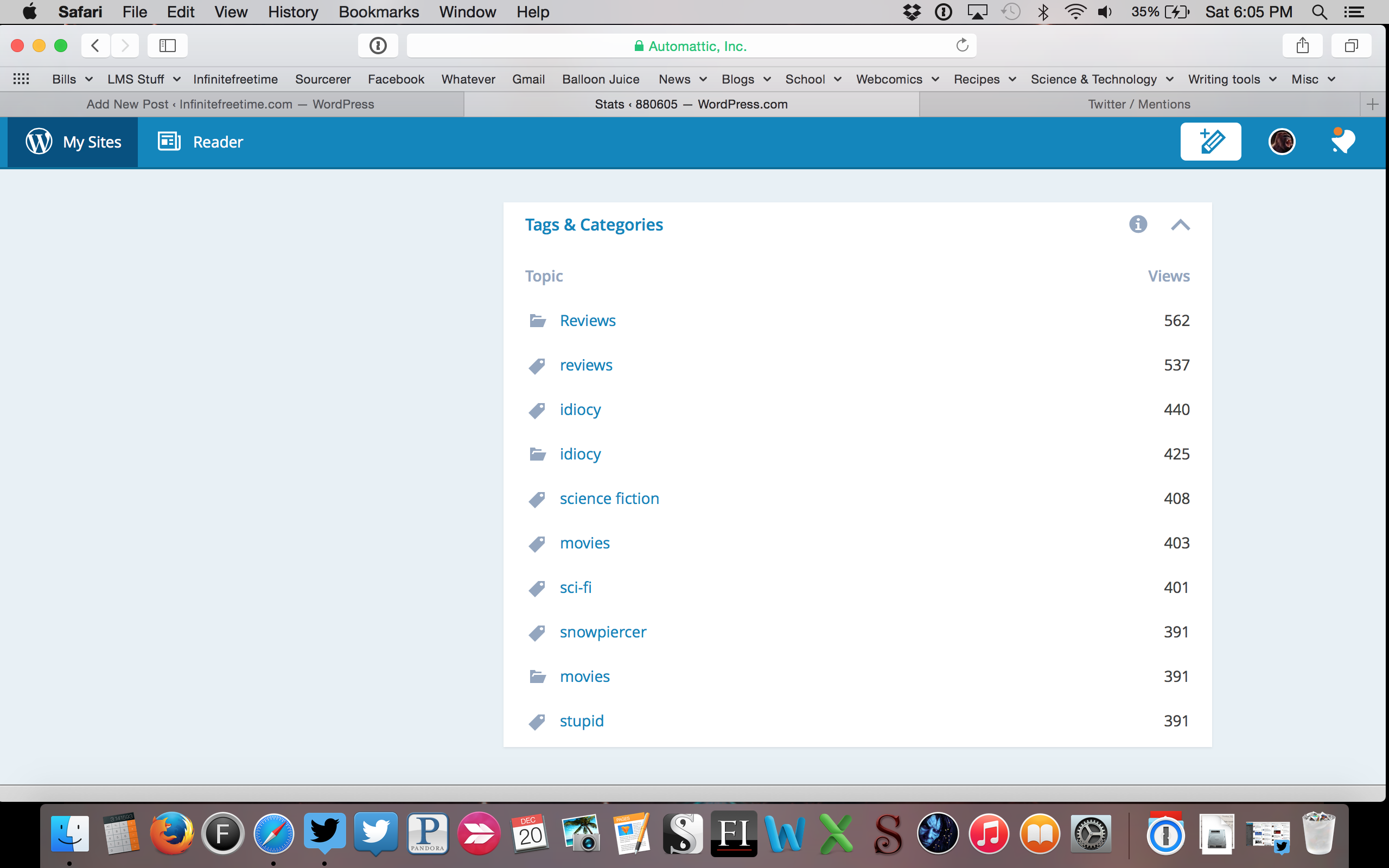The image size is (1389, 868).
Task: Reload the page with refresh icon
Action: point(962,46)
